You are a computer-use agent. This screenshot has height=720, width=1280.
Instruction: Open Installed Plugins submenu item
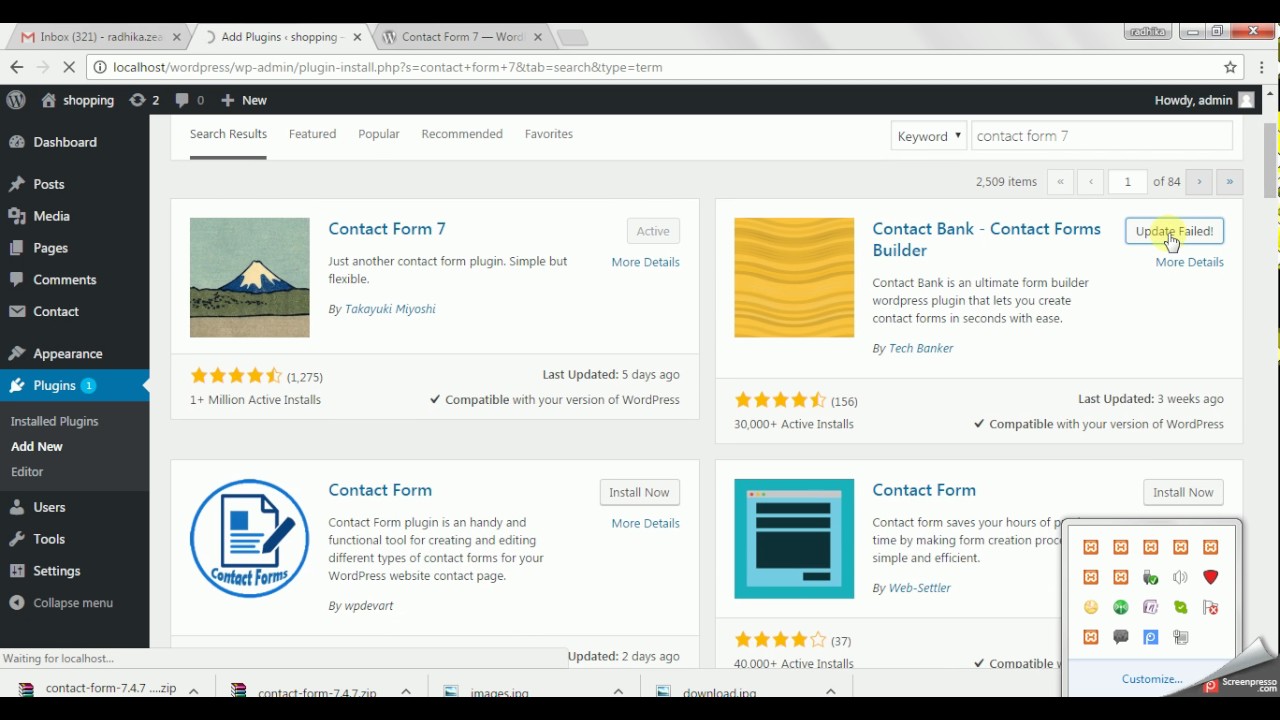[54, 421]
